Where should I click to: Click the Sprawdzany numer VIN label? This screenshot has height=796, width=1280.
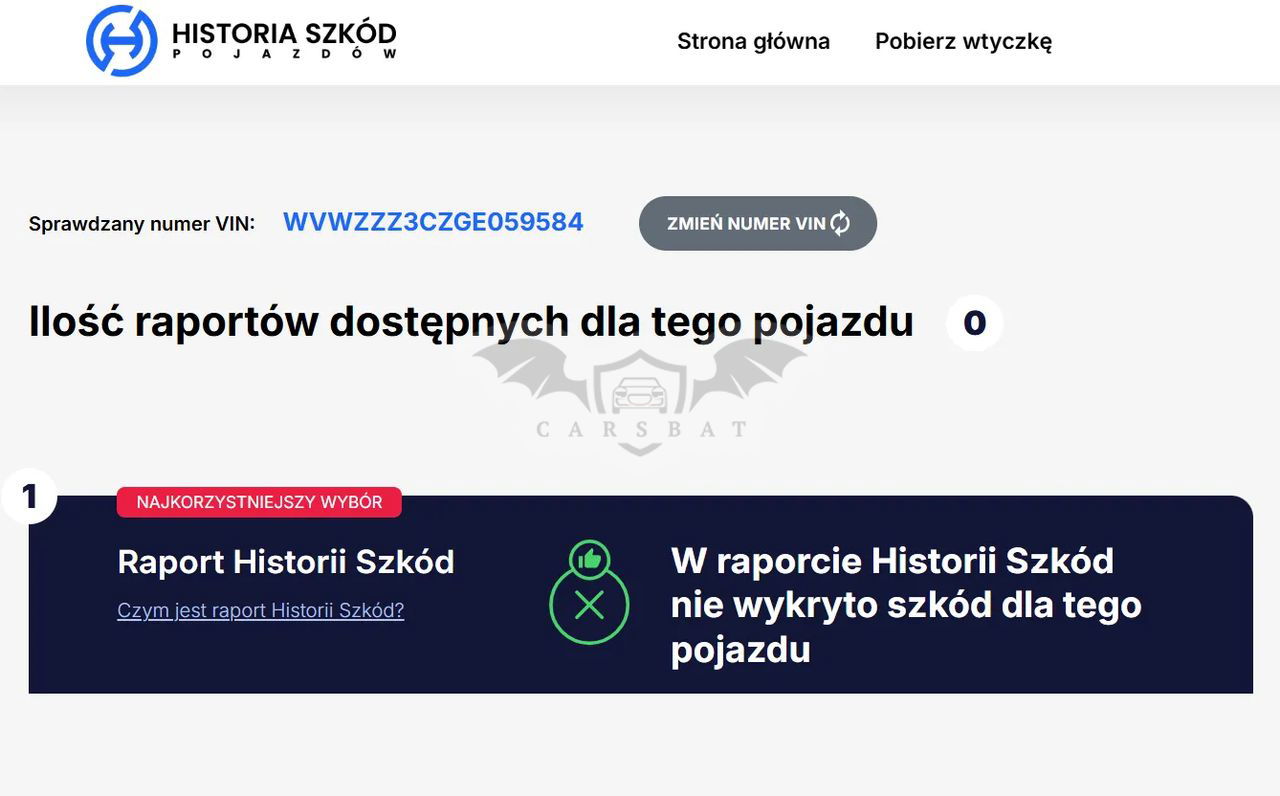[141, 224]
